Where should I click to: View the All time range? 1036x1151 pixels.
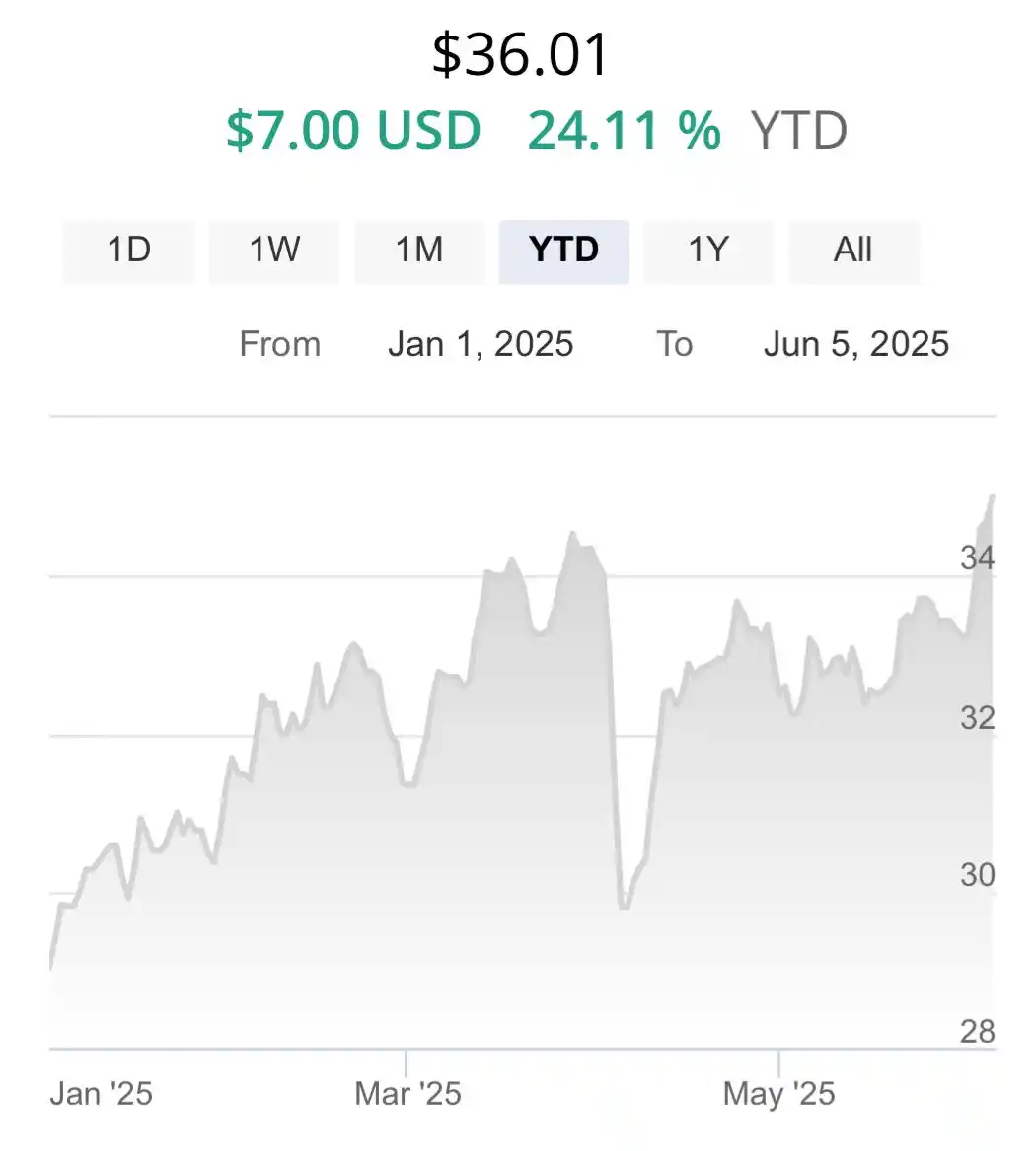click(853, 252)
